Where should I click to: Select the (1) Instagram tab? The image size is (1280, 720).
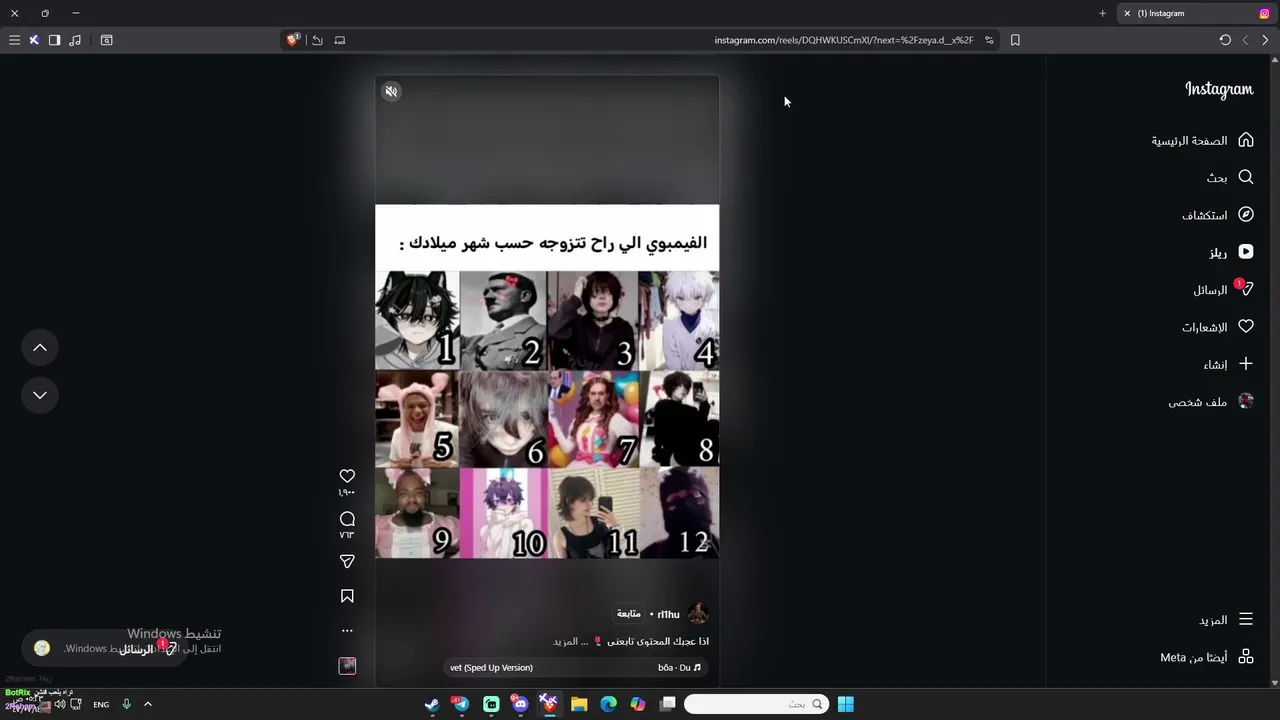[1197, 13]
